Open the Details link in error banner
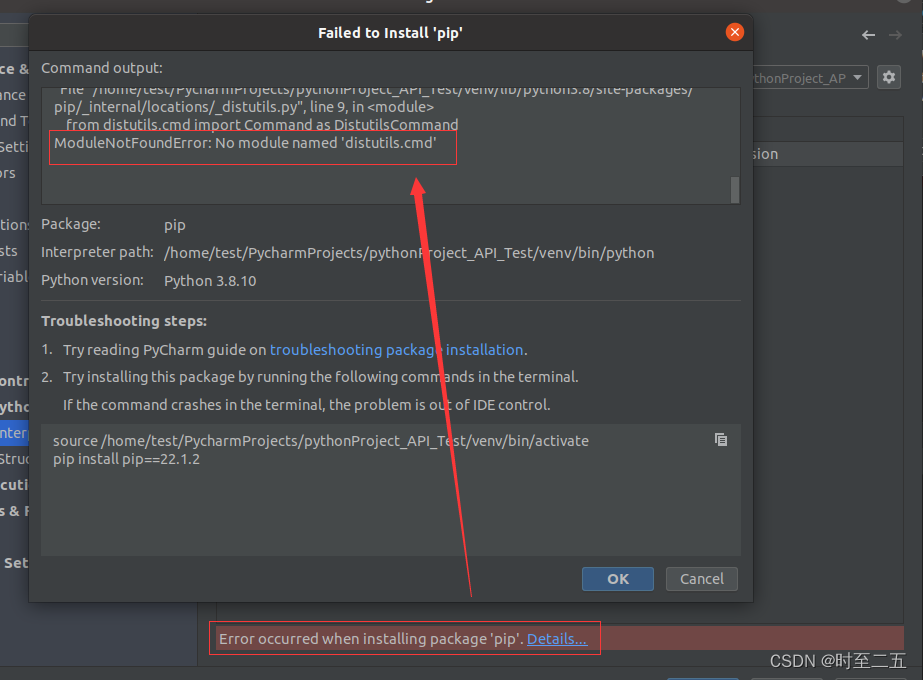Image resolution: width=923 pixels, height=680 pixels. pos(557,639)
